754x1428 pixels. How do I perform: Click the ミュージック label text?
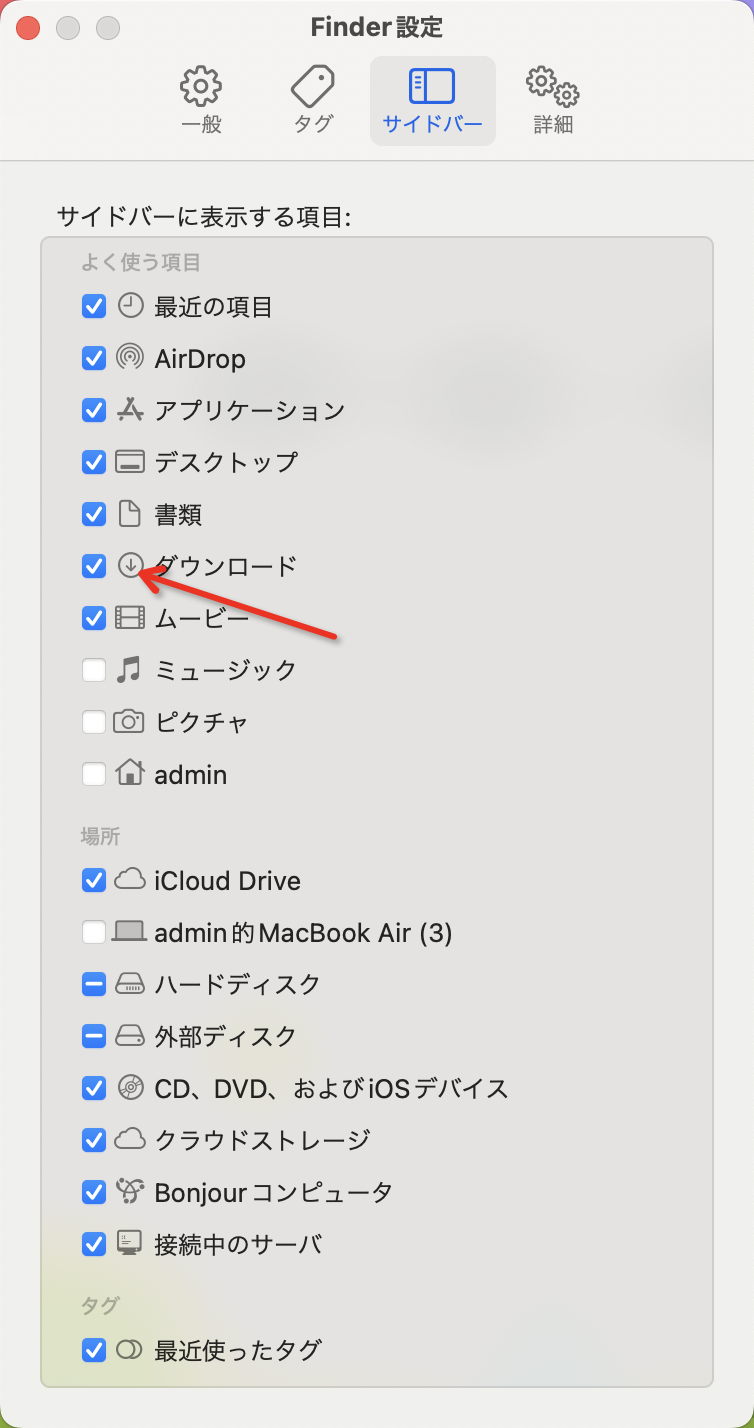(x=226, y=670)
